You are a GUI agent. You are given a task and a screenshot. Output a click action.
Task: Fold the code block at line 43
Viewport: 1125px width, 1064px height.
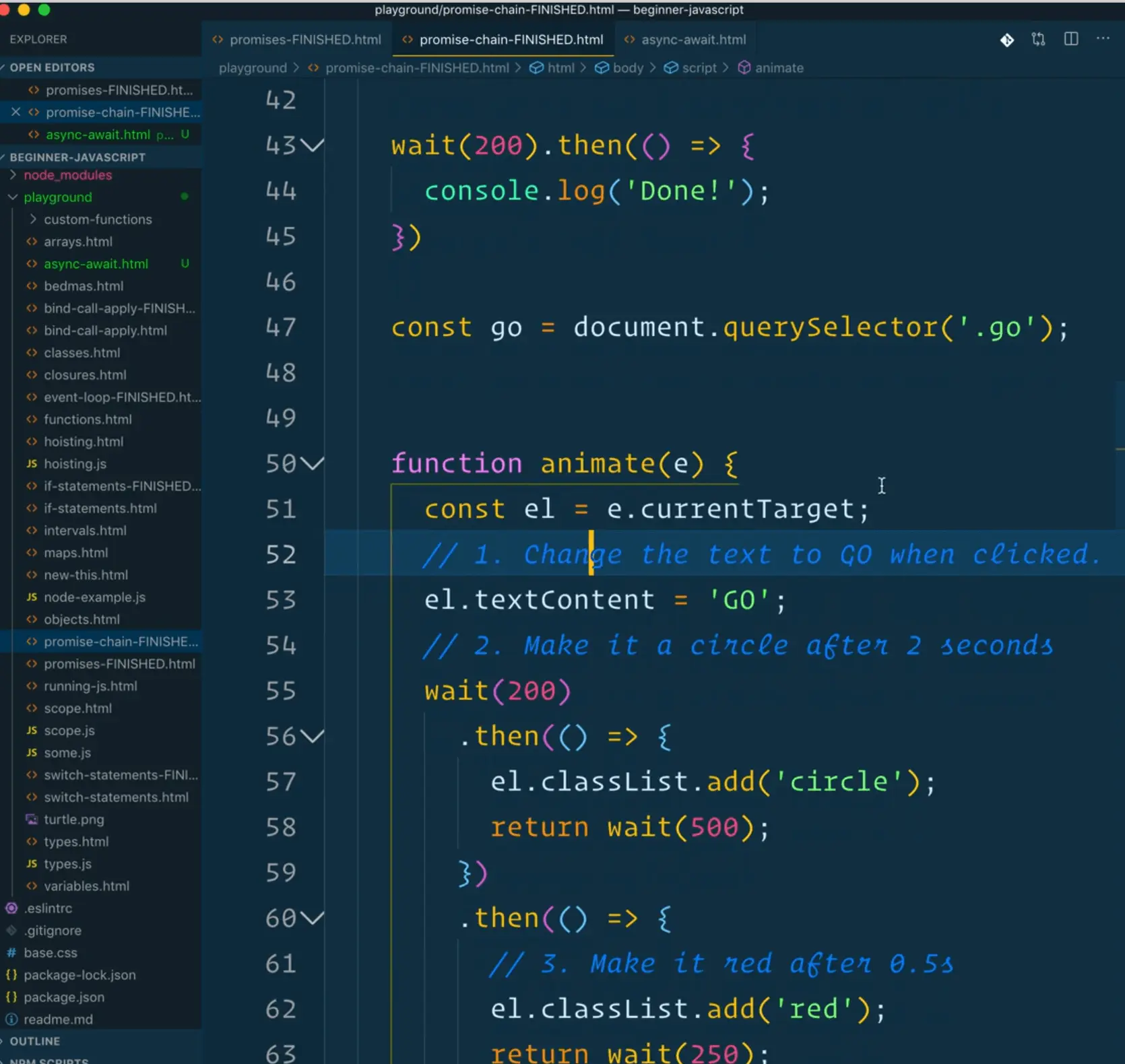312,145
